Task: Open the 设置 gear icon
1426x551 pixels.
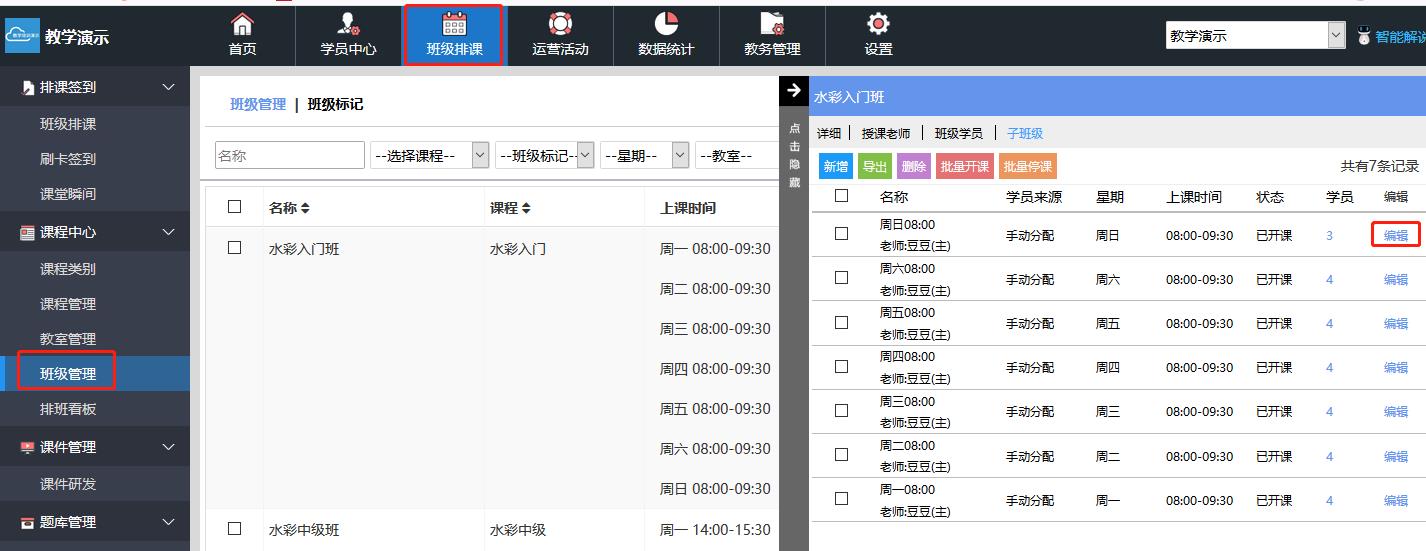Action: tap(878, 24)
